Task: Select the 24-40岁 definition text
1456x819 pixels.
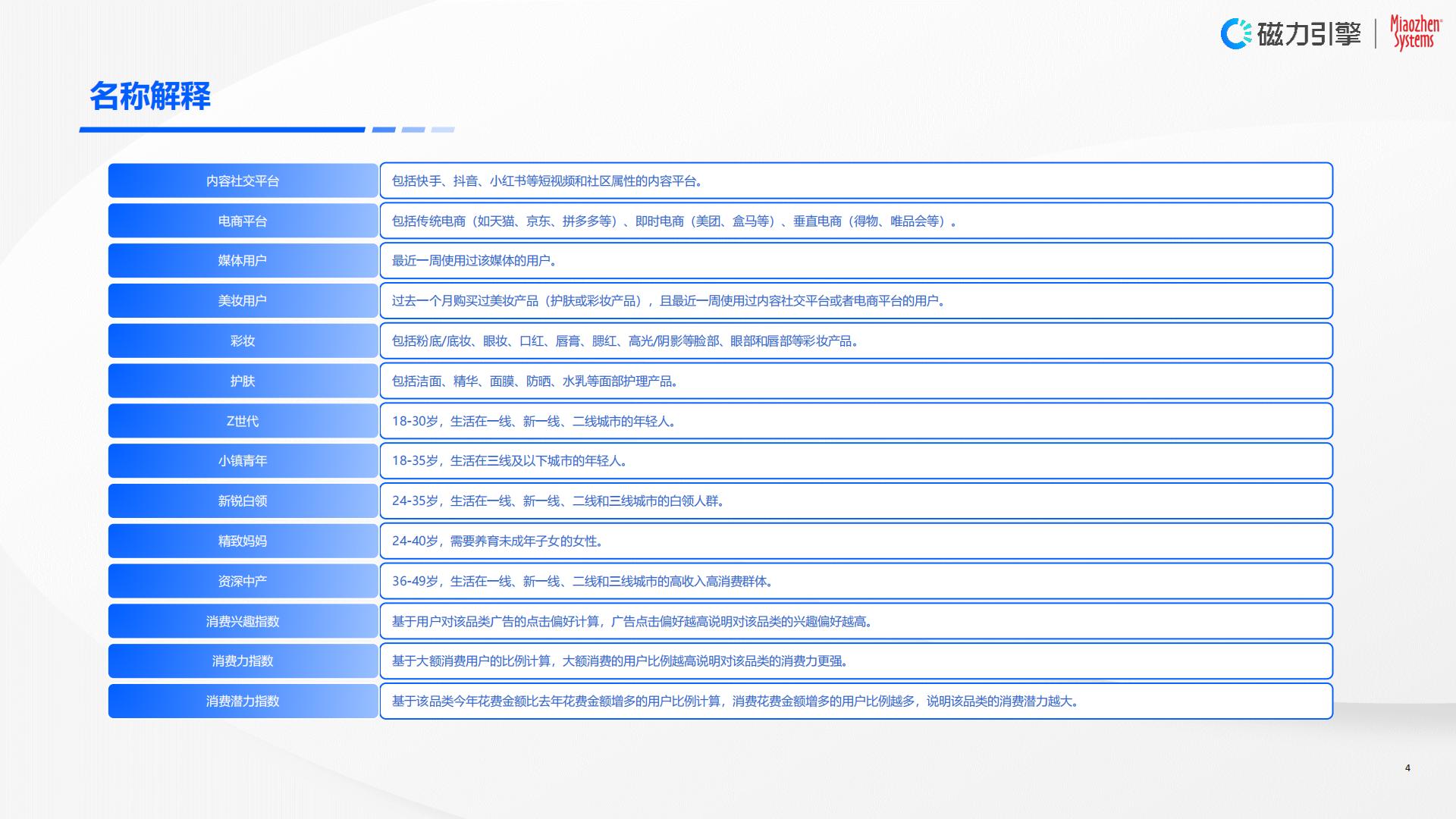Action: coord(499,541)
